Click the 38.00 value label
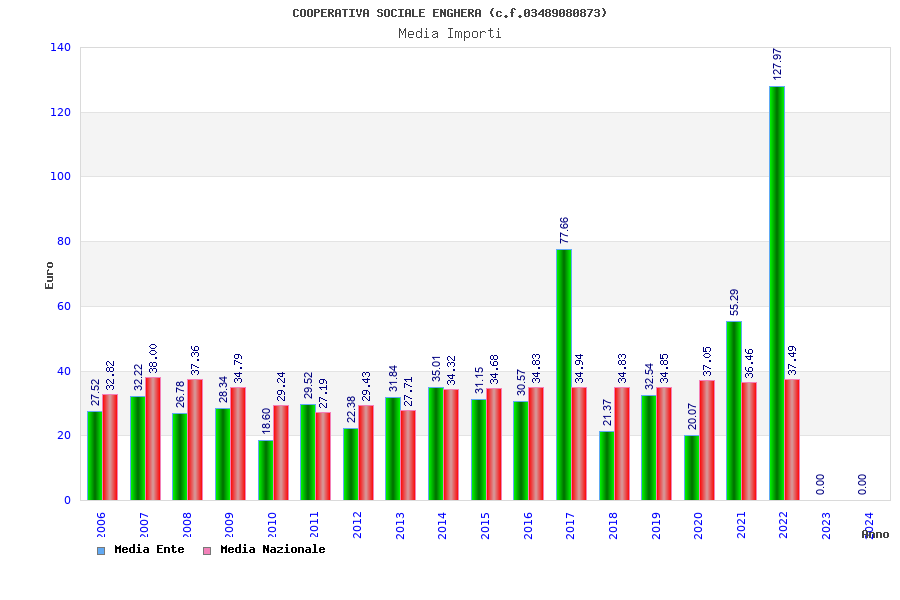 point(153,358)
